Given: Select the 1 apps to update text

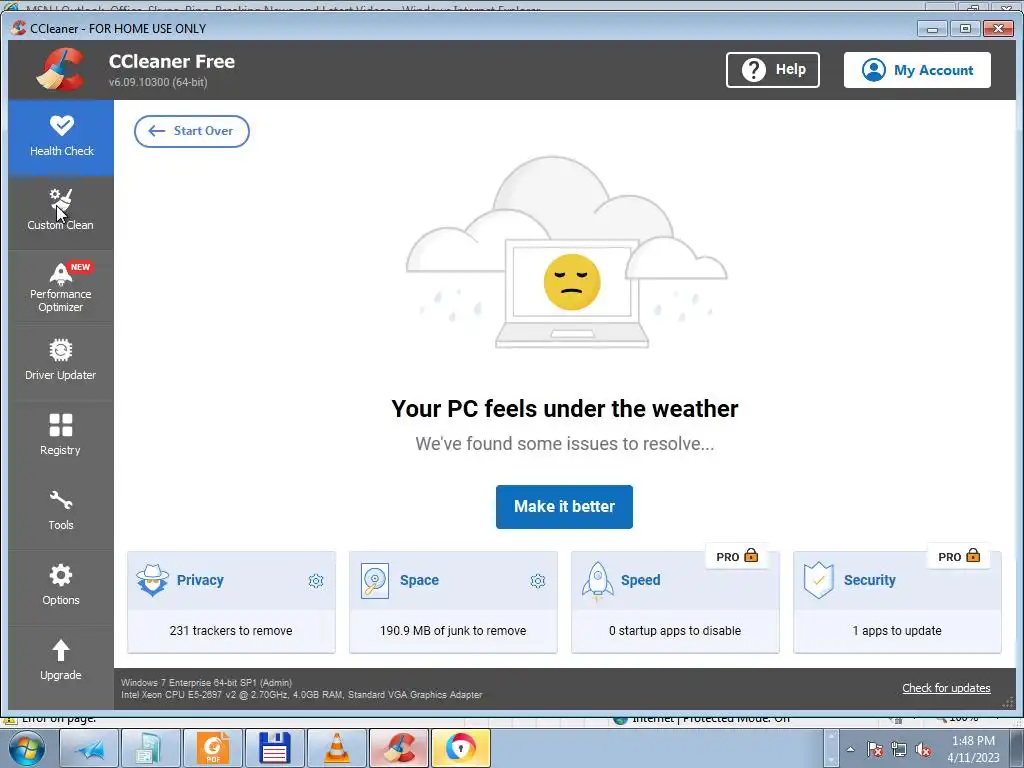Looking at the screenshot, I should click(x=897, y=631).
